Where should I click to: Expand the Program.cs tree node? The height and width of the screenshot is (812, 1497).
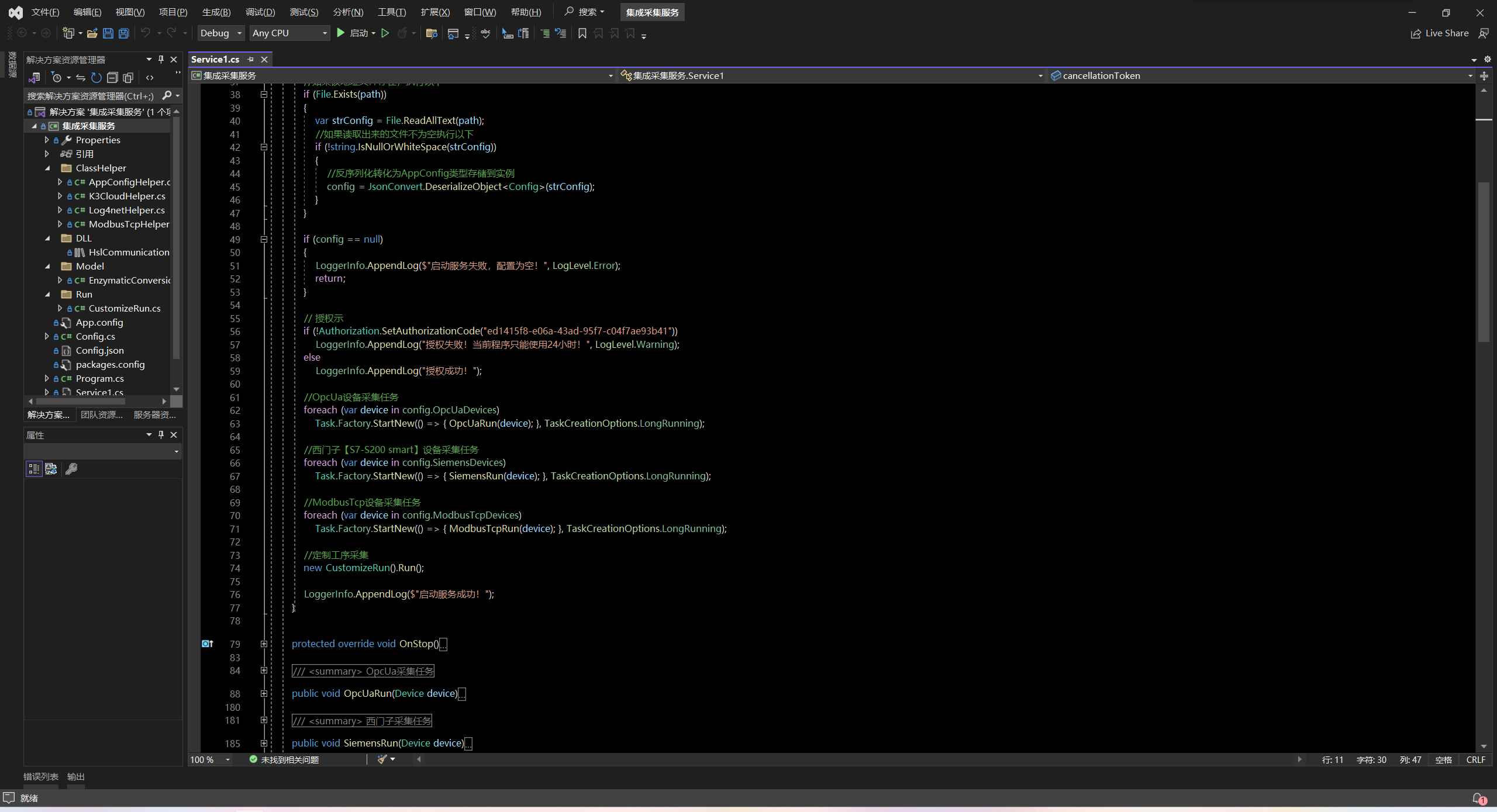(x=47, y=378)
